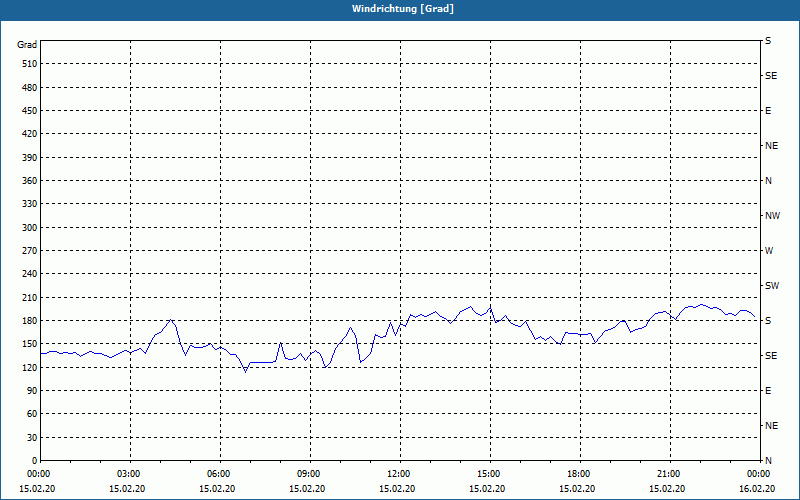The height and width of the screenshot is (500, 800).
Task: Select the 450 value on the Grad axis
Action: tap(30, 111)
